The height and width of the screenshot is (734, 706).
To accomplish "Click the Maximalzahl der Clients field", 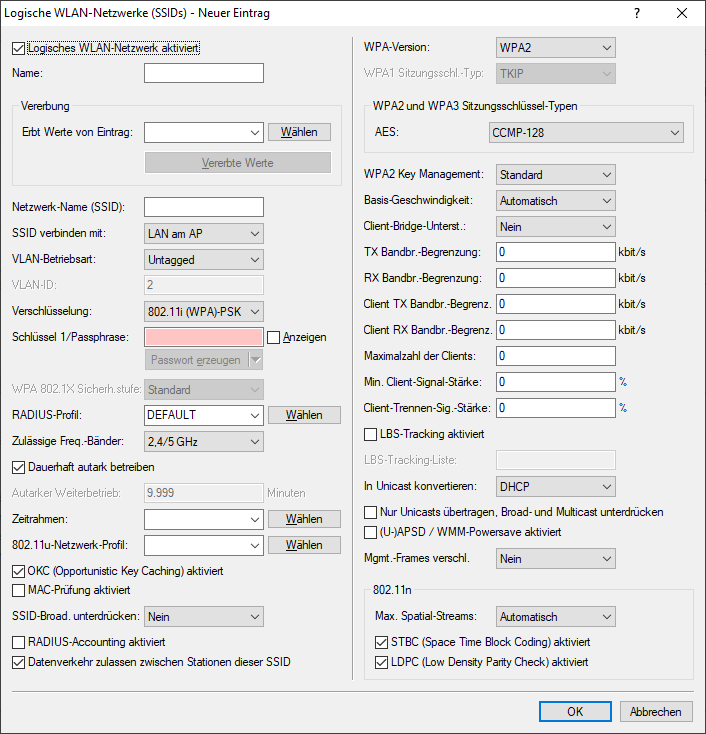I will point(556,356).
